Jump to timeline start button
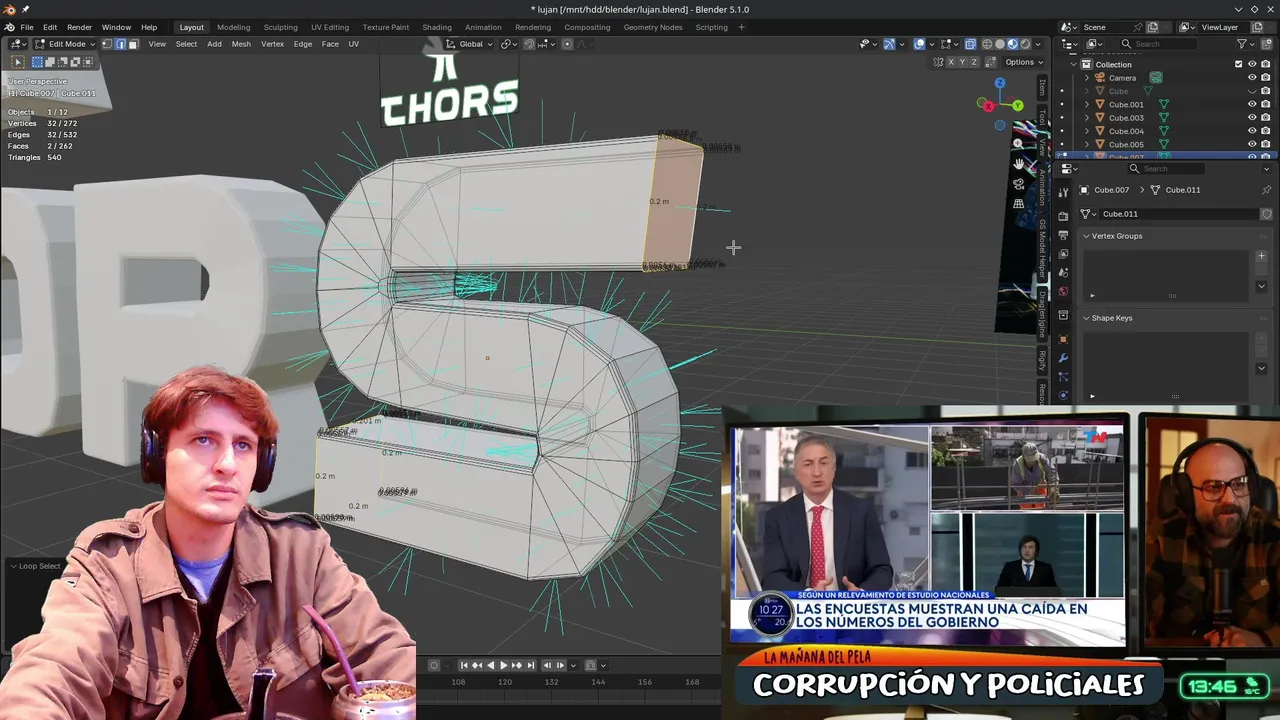The image size is (1280, 720). tap(464, 665)
